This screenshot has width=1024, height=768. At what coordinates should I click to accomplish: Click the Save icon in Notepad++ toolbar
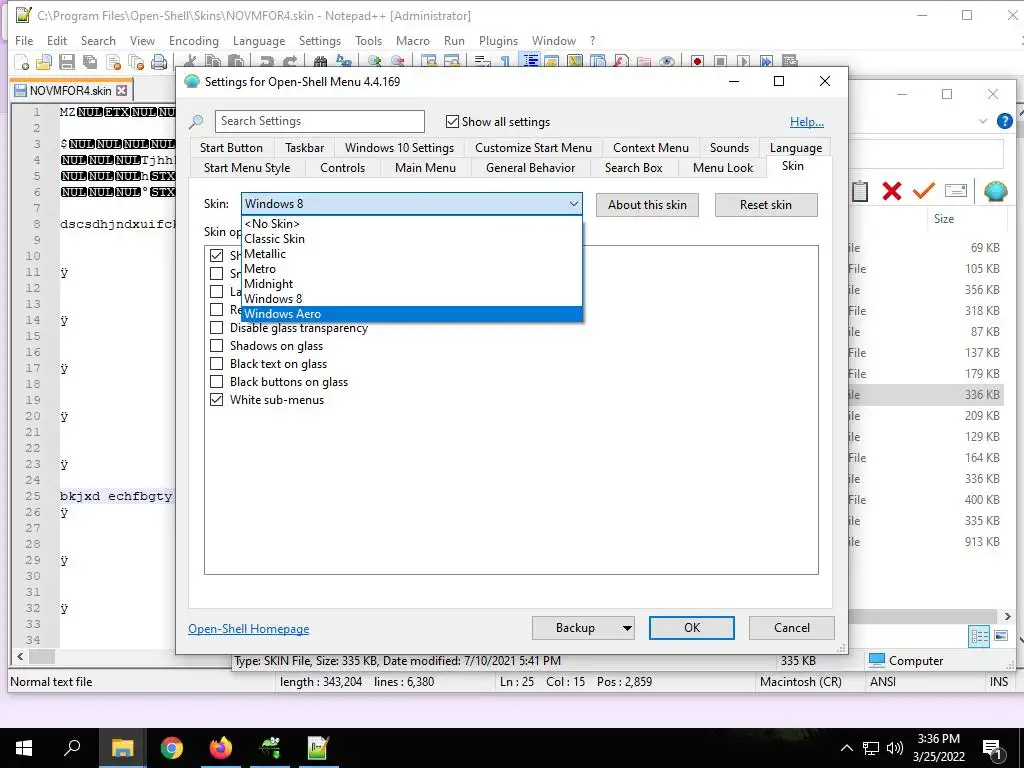pos(67,62)
